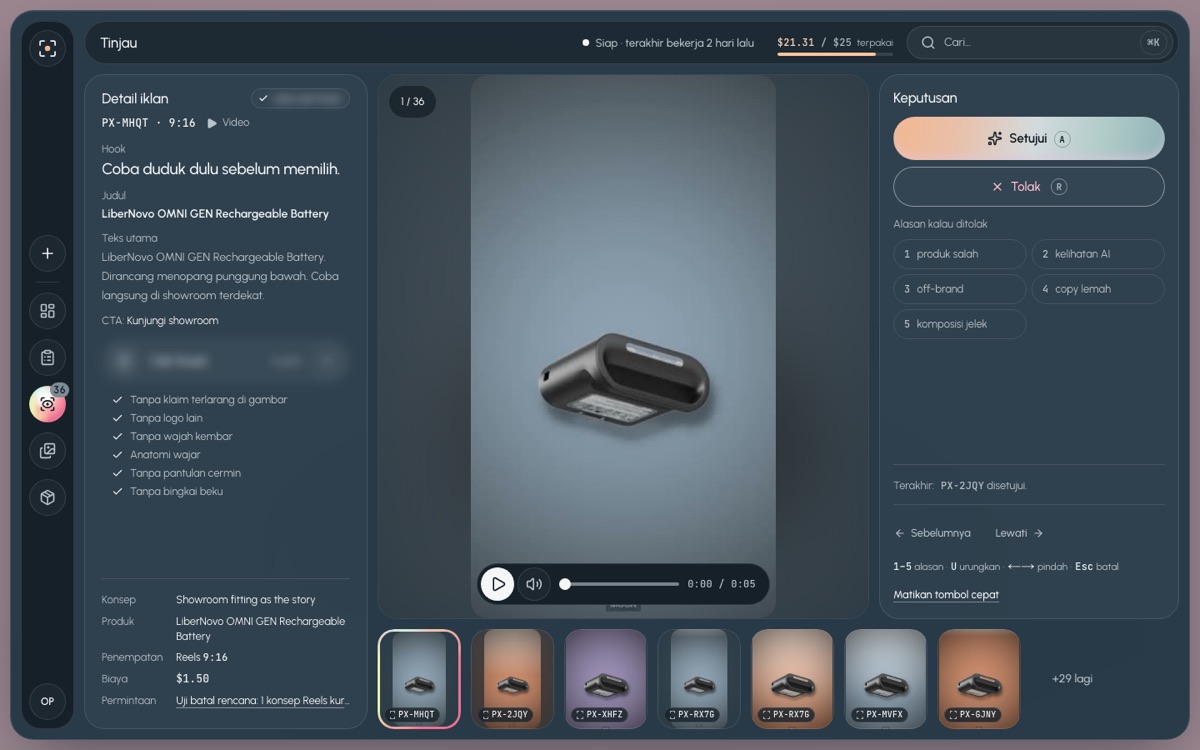The image size is (1200, 750).
Task: Select rejection reason "produk salah"
Action: (x=959, y=254)
